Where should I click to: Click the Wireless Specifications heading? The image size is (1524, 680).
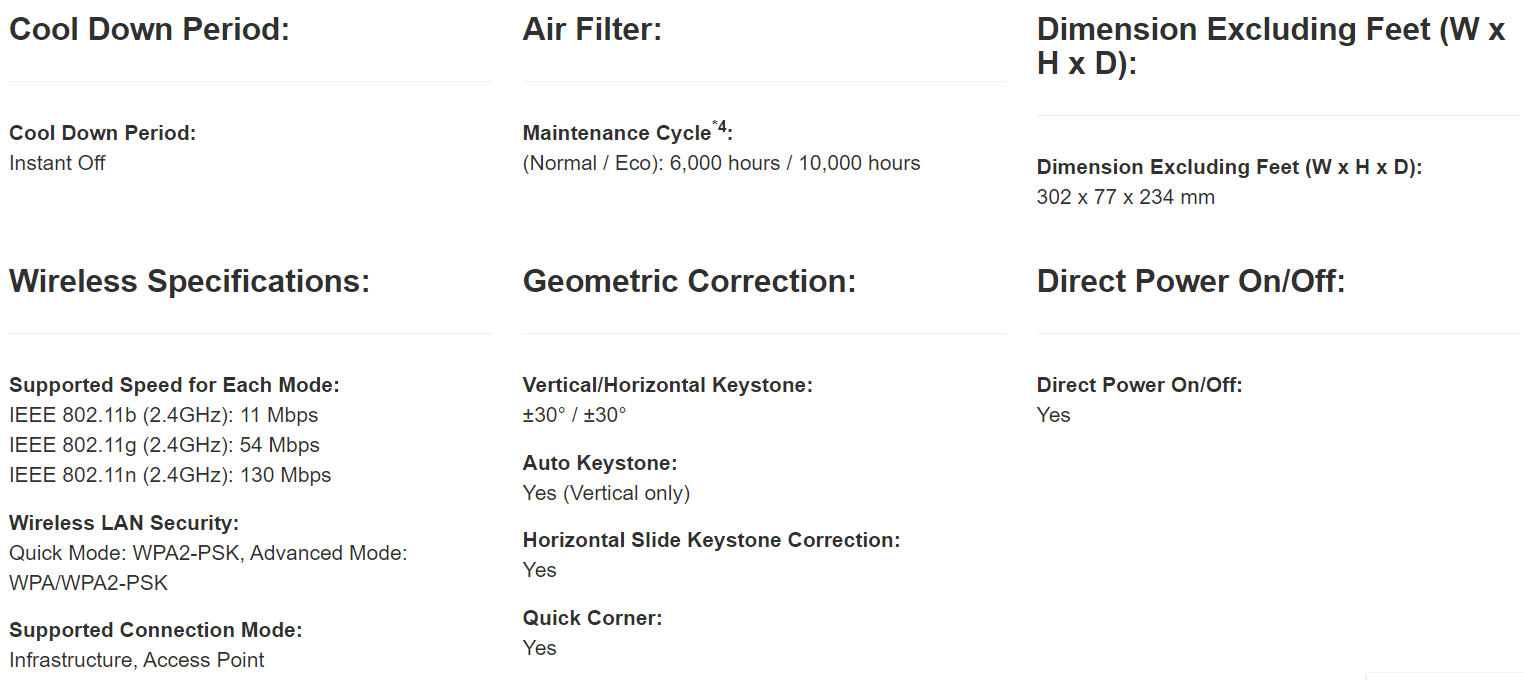(189, 281)
